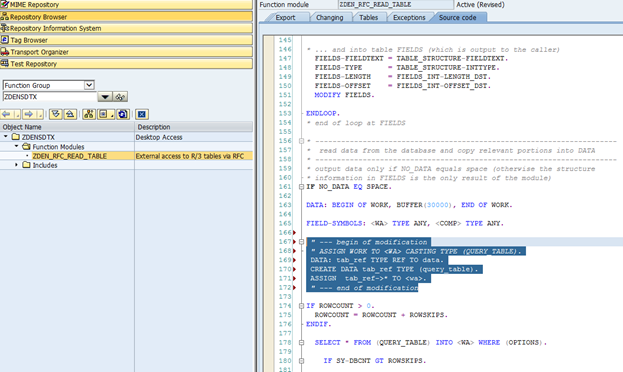Viewport: 623px width, 372px height.
Task: Click the 'ENDIF.' statement on line 176
Action: [x=319, y=324]
